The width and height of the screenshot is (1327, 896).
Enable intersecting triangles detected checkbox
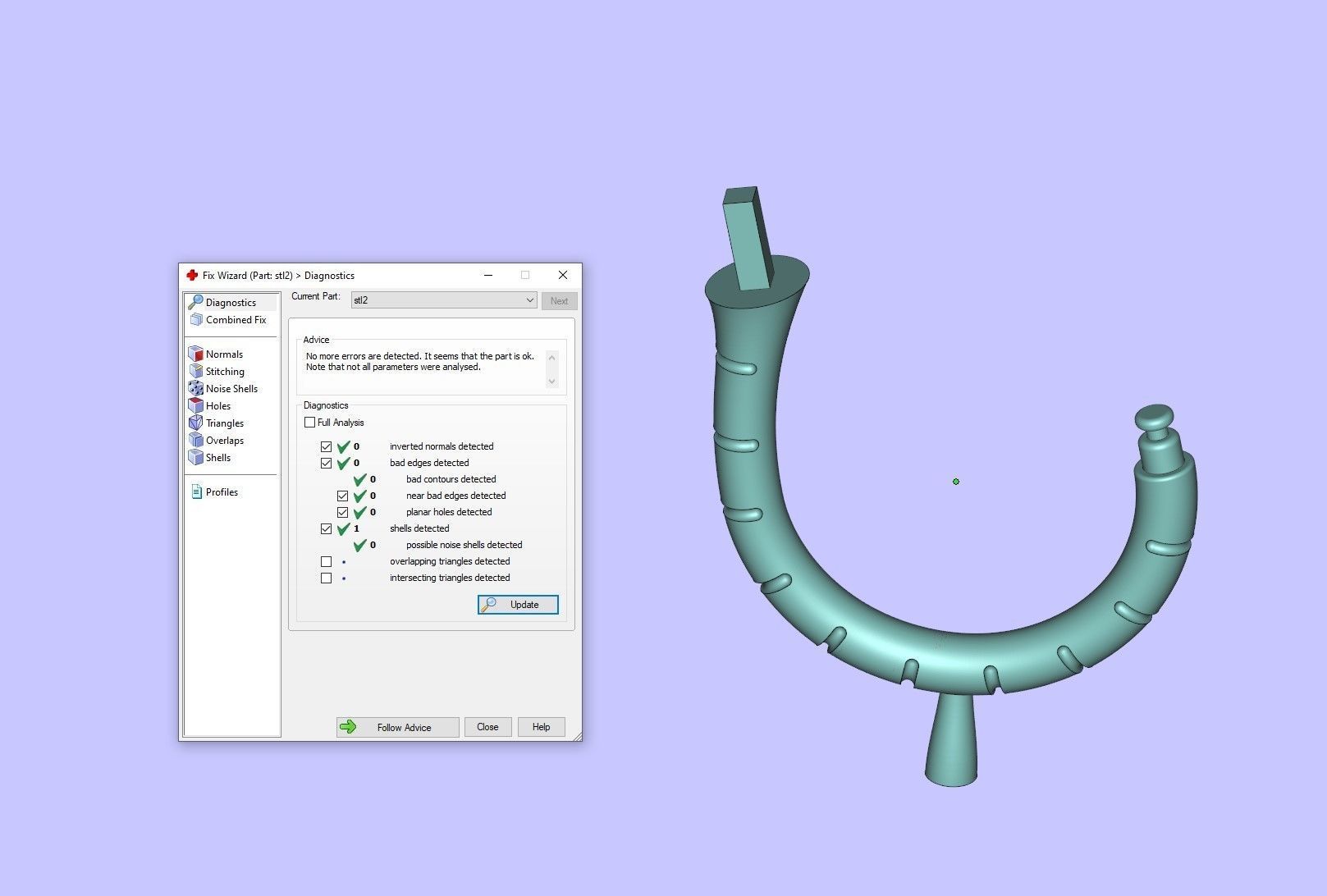click(x=326, y=578)
